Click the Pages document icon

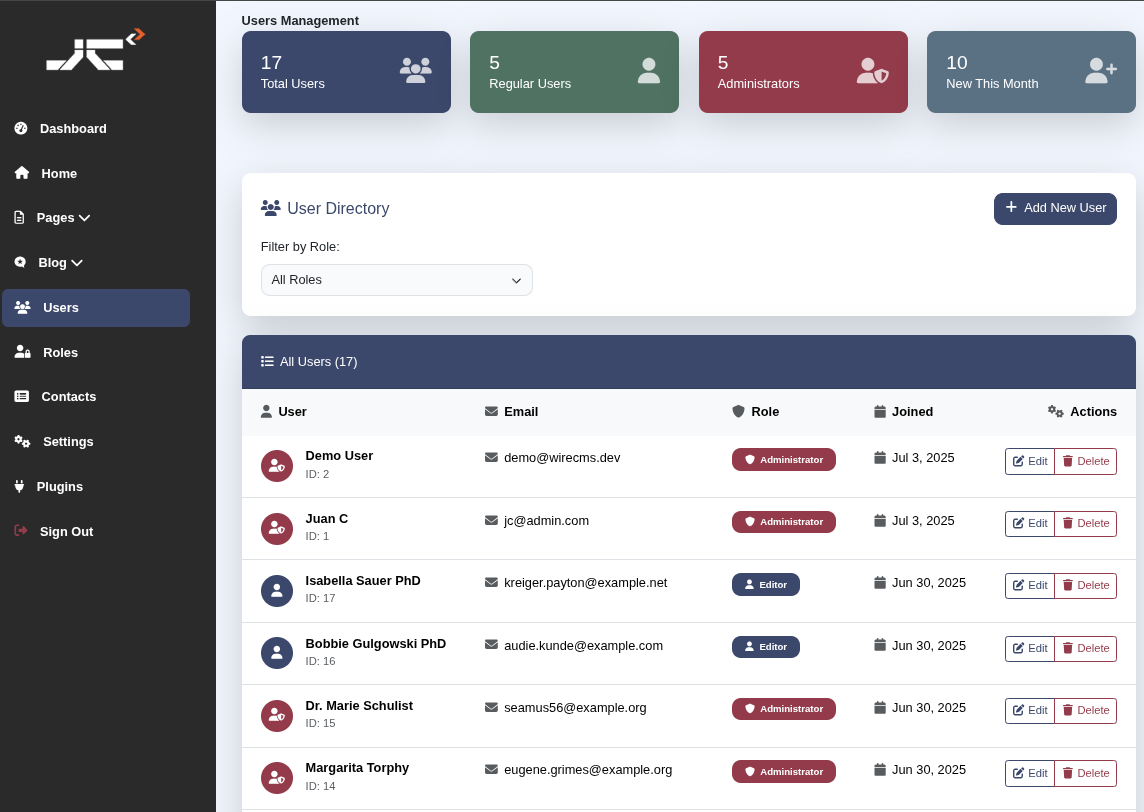(x=20, y=217)
